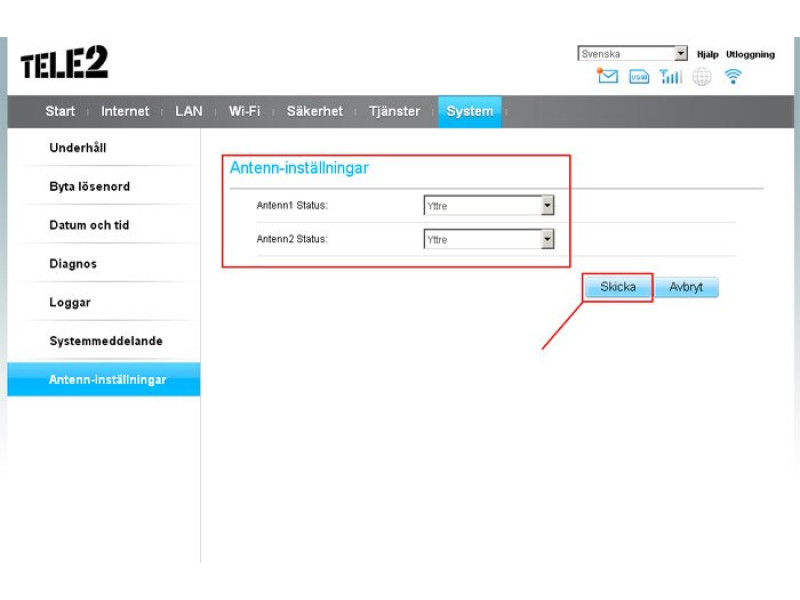Click the globe internet connection icon
Viewport: 800px width, 600px height.
[702, 77]
